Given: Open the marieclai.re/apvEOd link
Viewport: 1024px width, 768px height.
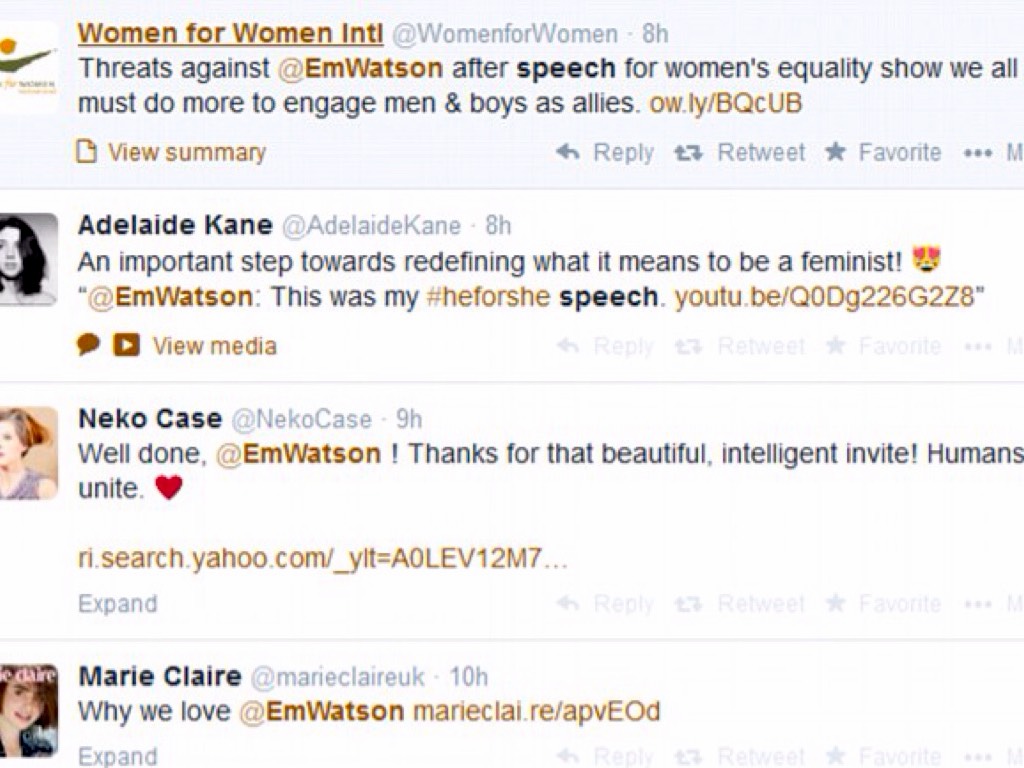Looking at the screenshot, I should [x=536, y=712].
